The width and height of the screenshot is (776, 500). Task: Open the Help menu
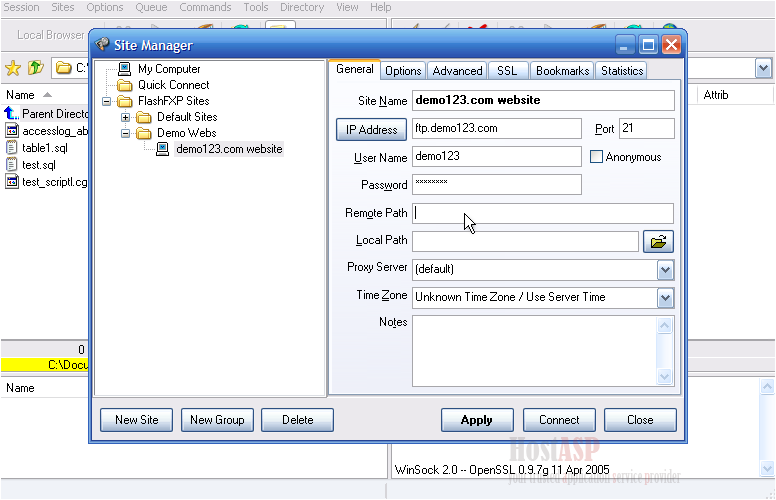[x=380, y=7]
